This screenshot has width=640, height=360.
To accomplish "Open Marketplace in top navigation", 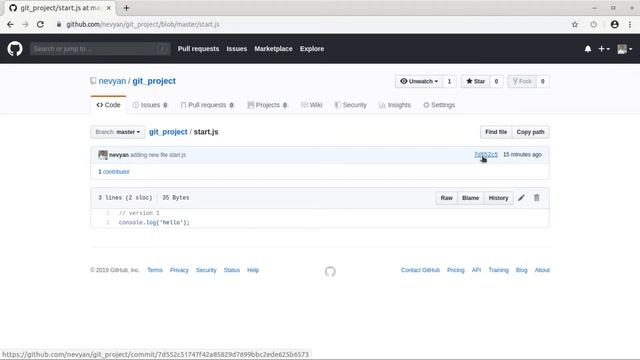I will [273, 49].
